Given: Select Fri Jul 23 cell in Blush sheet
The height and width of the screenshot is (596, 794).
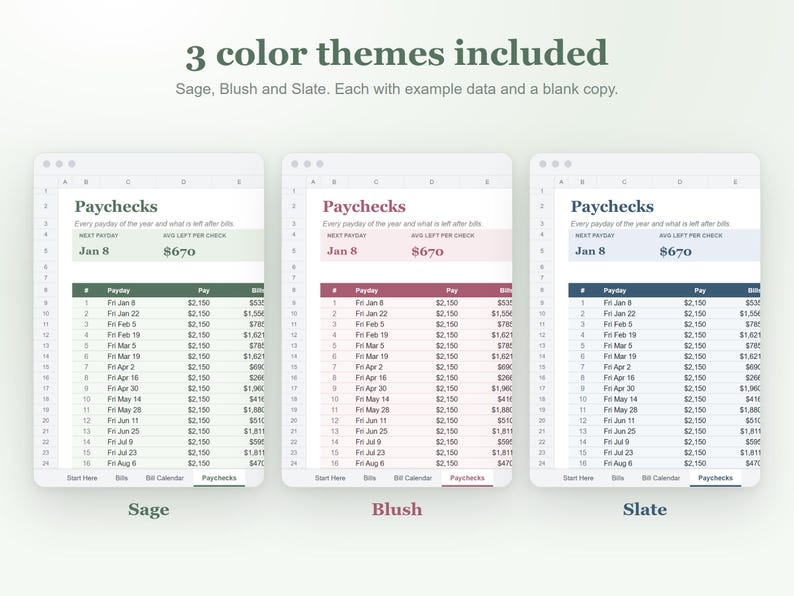Looking at the screenshot, I should (370, 453).
